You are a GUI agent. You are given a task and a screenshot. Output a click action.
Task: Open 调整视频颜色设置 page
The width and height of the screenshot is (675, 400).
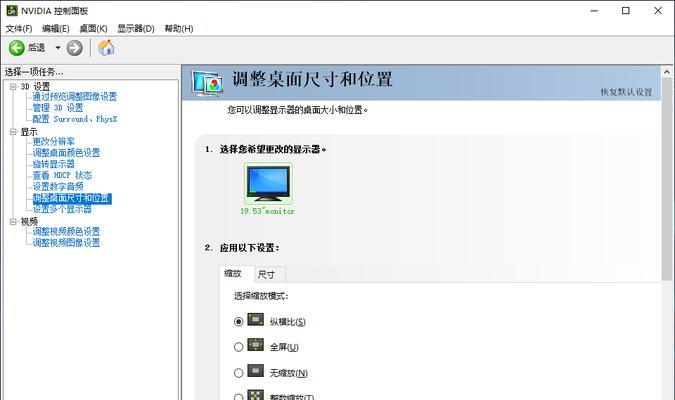66,231
